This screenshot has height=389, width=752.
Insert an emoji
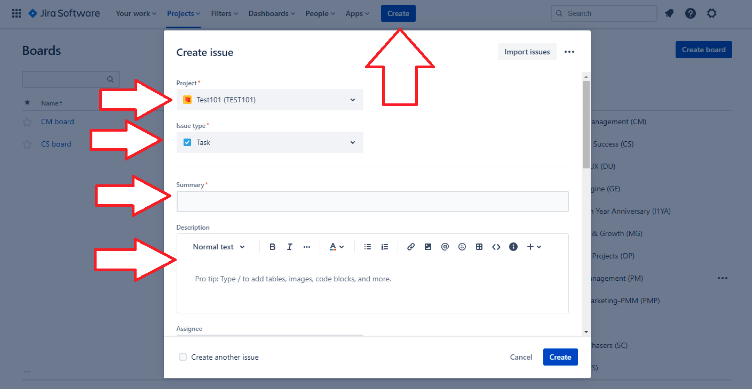pyautogui.click(x=462, y=247)
